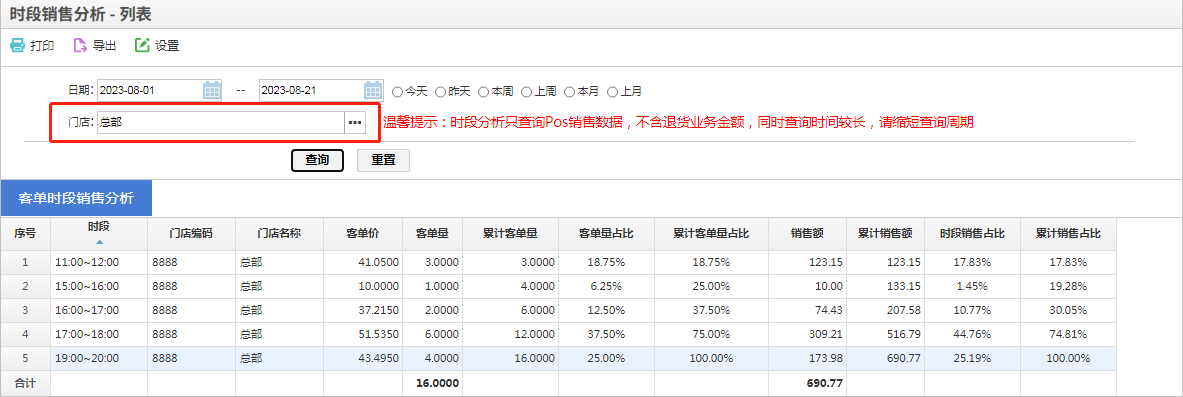Screen dimensions: 1183x397
Task: Select the 15:00~16:00 time period cell
Action: pyautogui.click(x=99, y=286)
